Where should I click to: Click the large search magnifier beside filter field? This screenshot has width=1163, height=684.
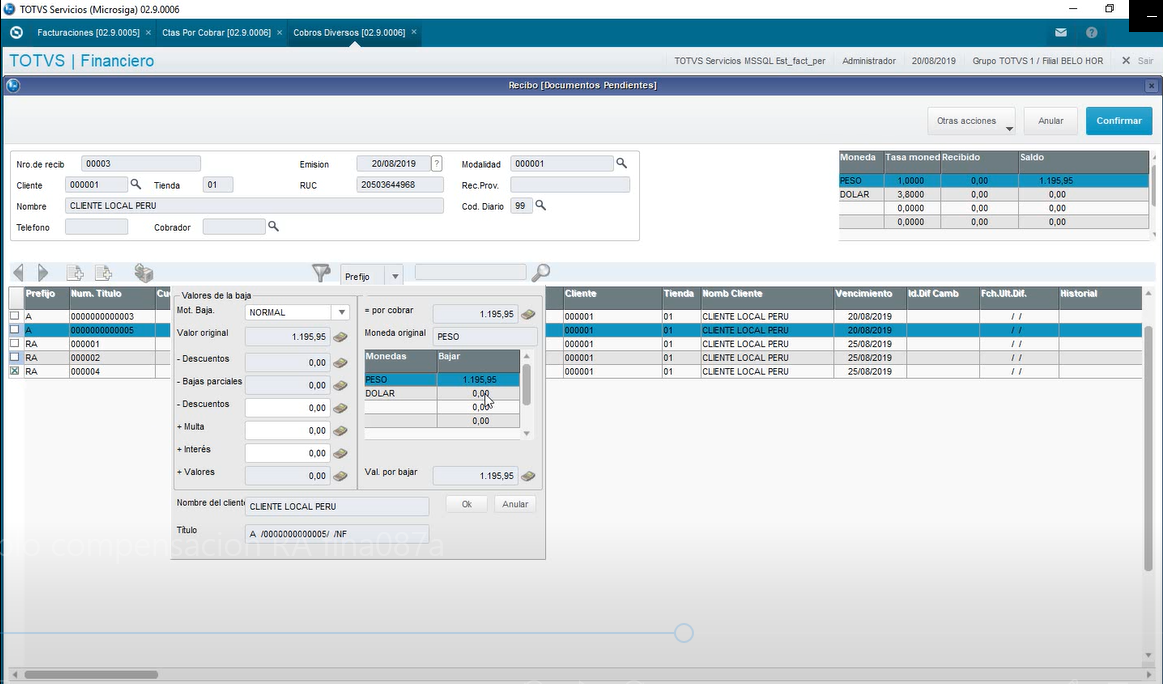coord(541,273)
